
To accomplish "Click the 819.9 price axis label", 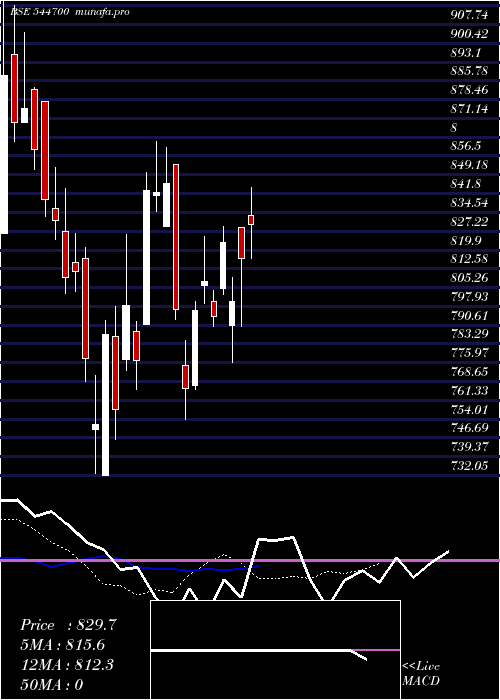I will tap(466, 241).
